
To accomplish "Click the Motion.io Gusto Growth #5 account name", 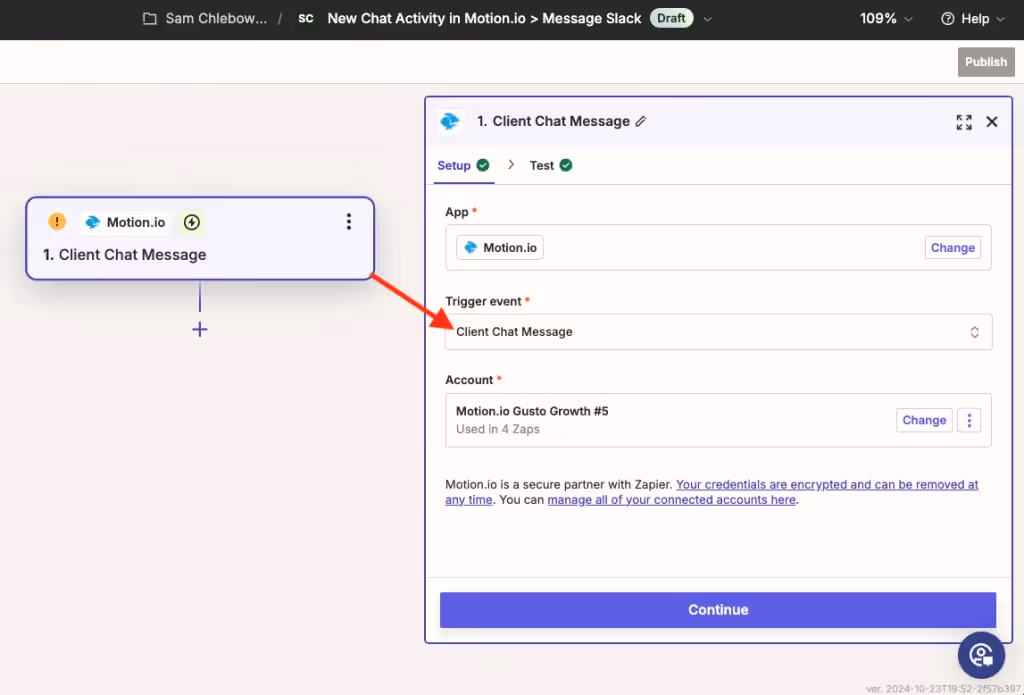I will coord(532,411).
